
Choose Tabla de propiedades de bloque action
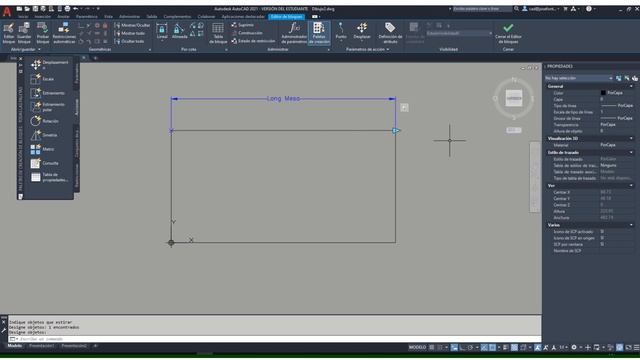point(49,177)
